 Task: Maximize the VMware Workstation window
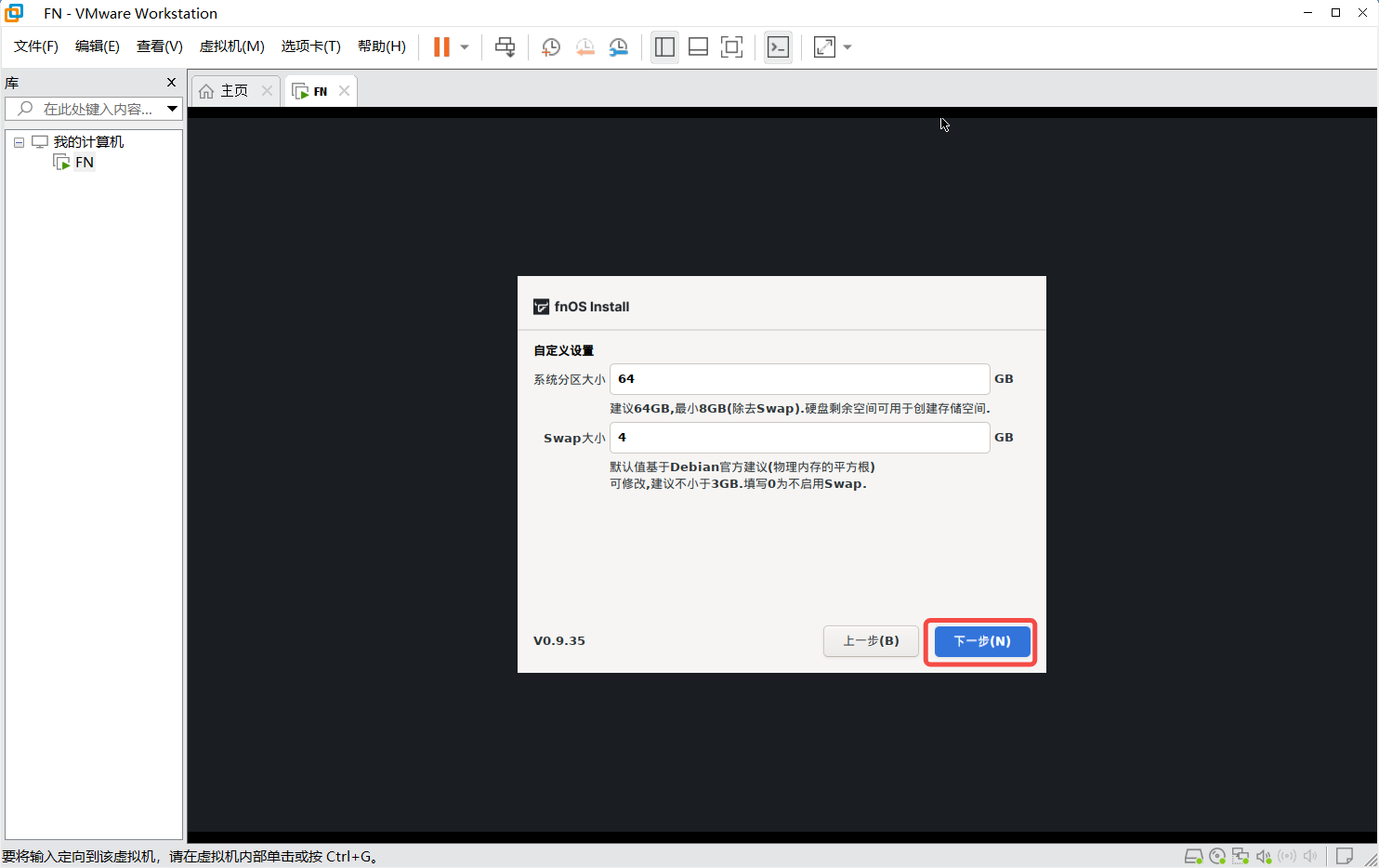click(1335, 13)
